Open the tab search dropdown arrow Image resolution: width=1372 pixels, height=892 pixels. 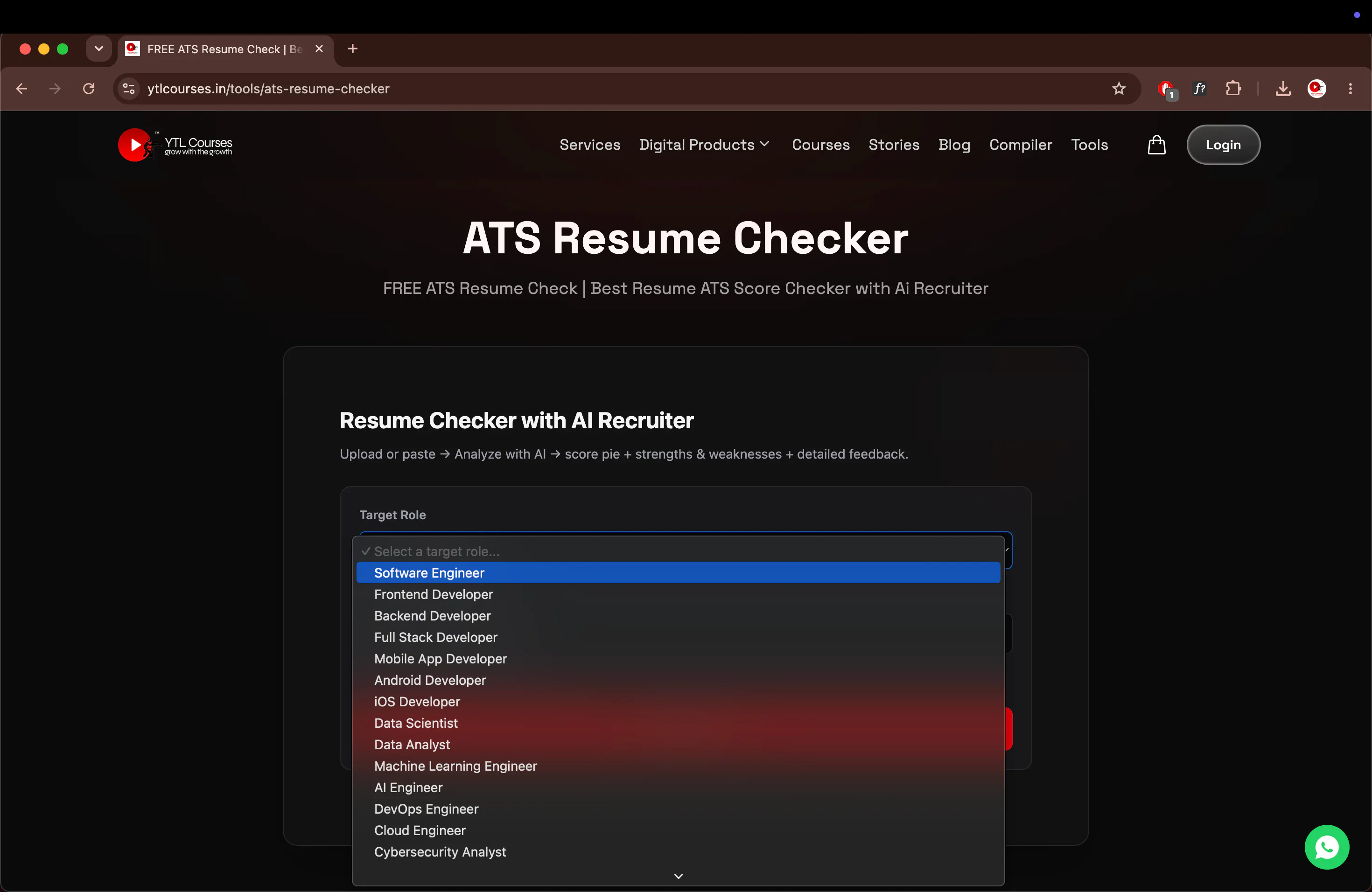[98, 49]
